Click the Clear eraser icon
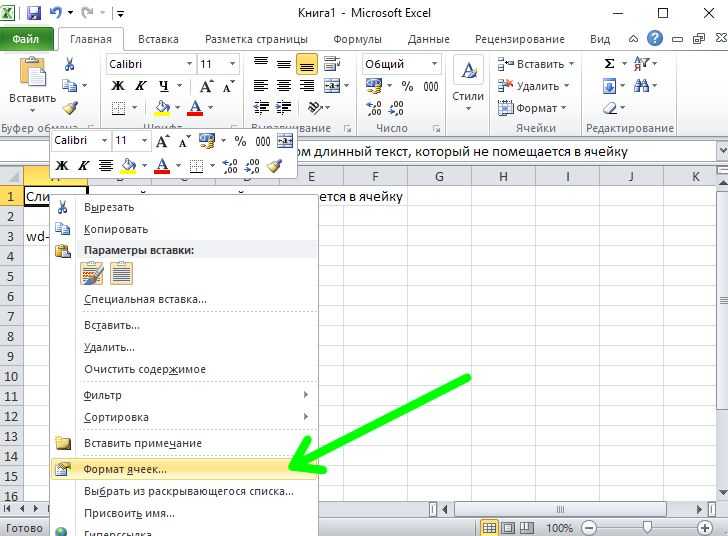 (x=610, y=108)
